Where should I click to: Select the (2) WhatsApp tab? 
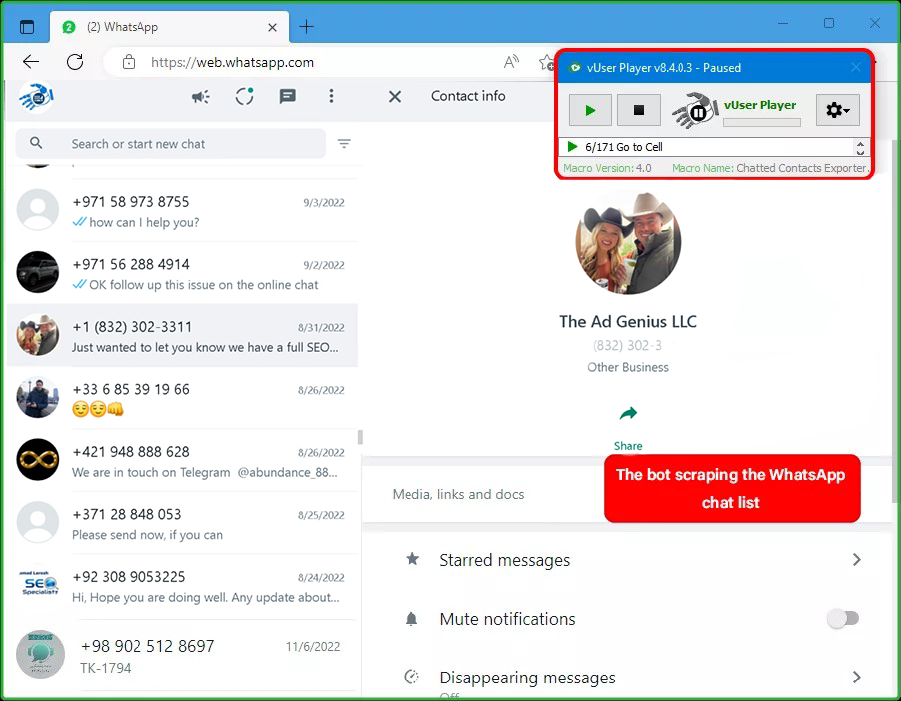[x=170, y=27]
